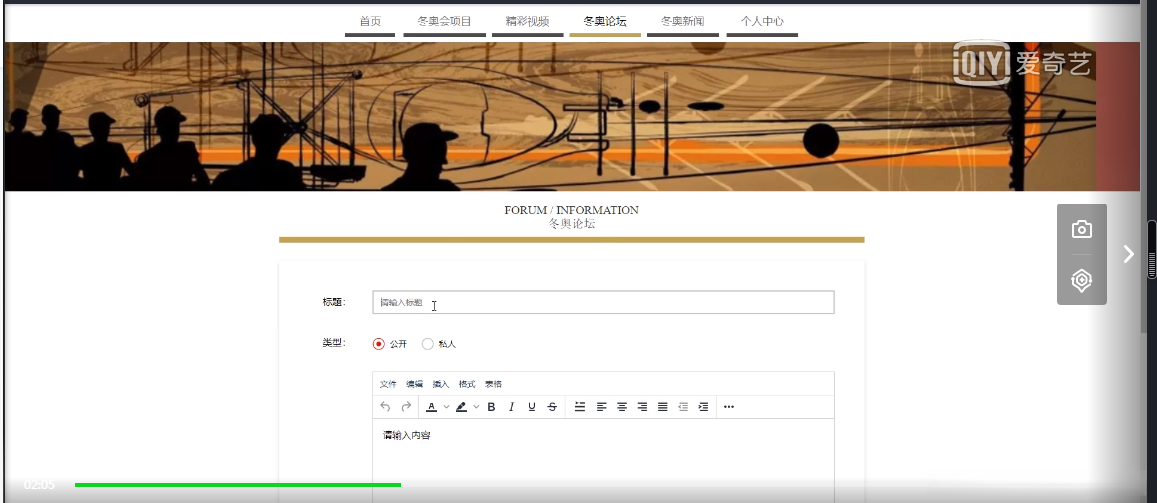Go to 冬奥新闻 navigation tab
1157x503 pixels.
[x=683, y=21]
